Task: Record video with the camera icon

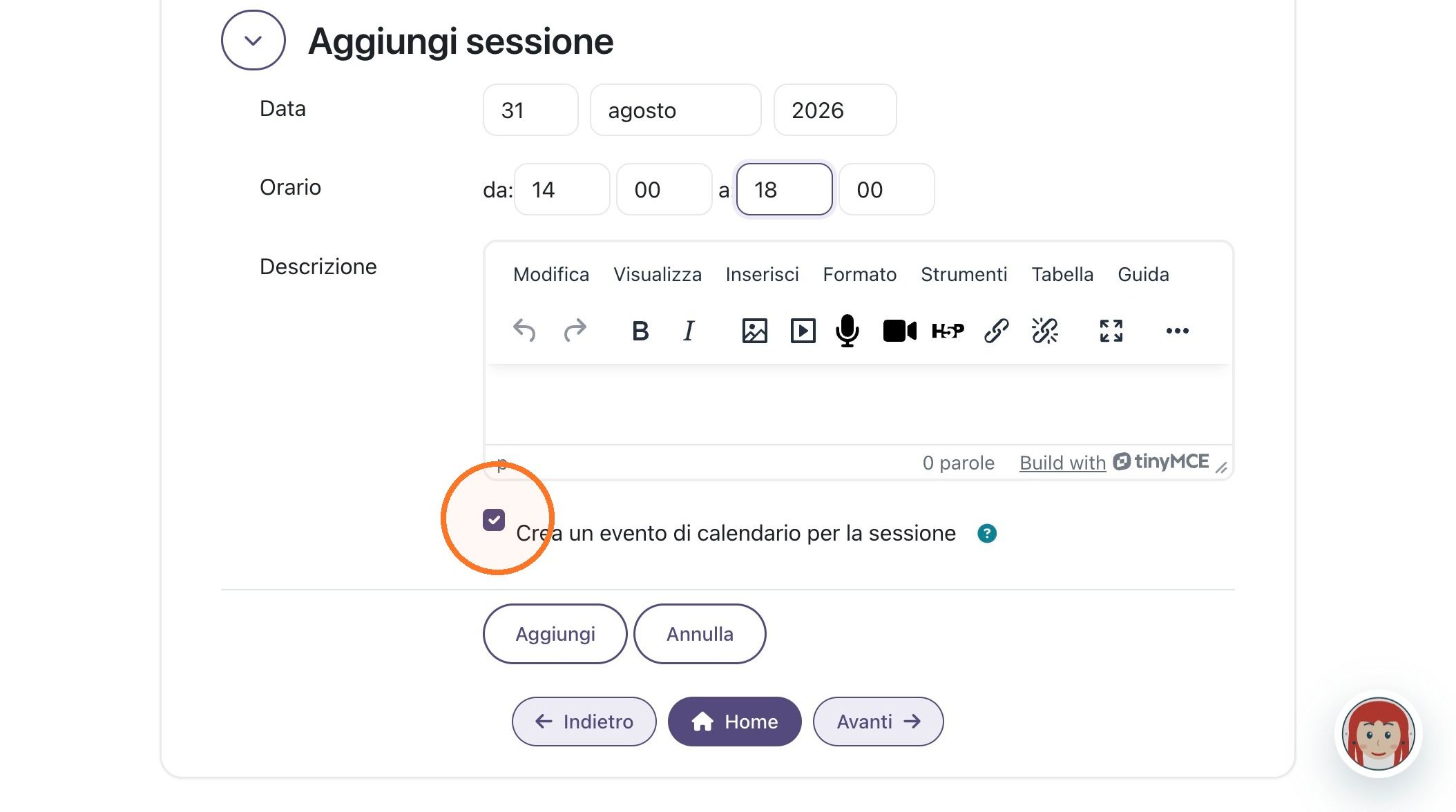Action: (899, 331)
